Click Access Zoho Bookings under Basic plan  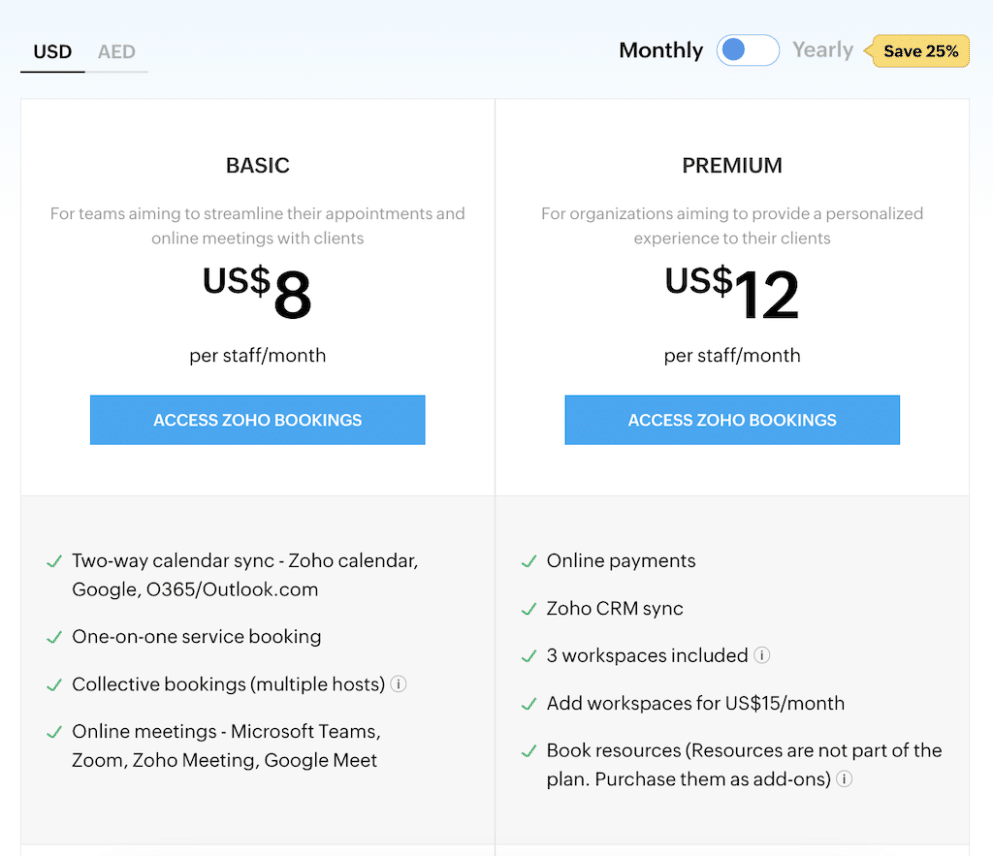point(257,420)
